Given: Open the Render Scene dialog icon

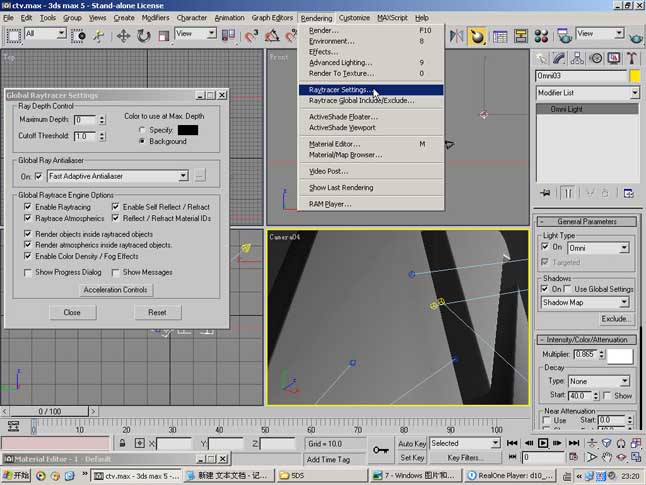Looking at the screenshot, I should pyautogui.click(x=564, y=36).
